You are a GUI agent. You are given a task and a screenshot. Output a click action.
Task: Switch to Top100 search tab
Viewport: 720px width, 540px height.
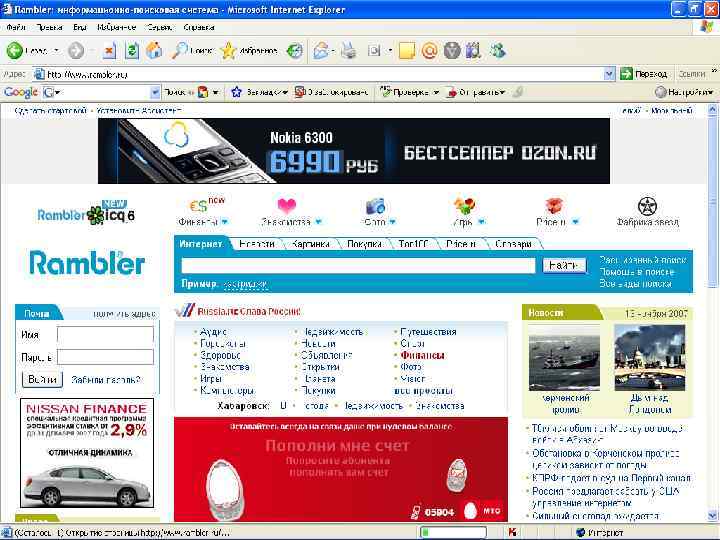pyautogui.click(x=413, y=244)
